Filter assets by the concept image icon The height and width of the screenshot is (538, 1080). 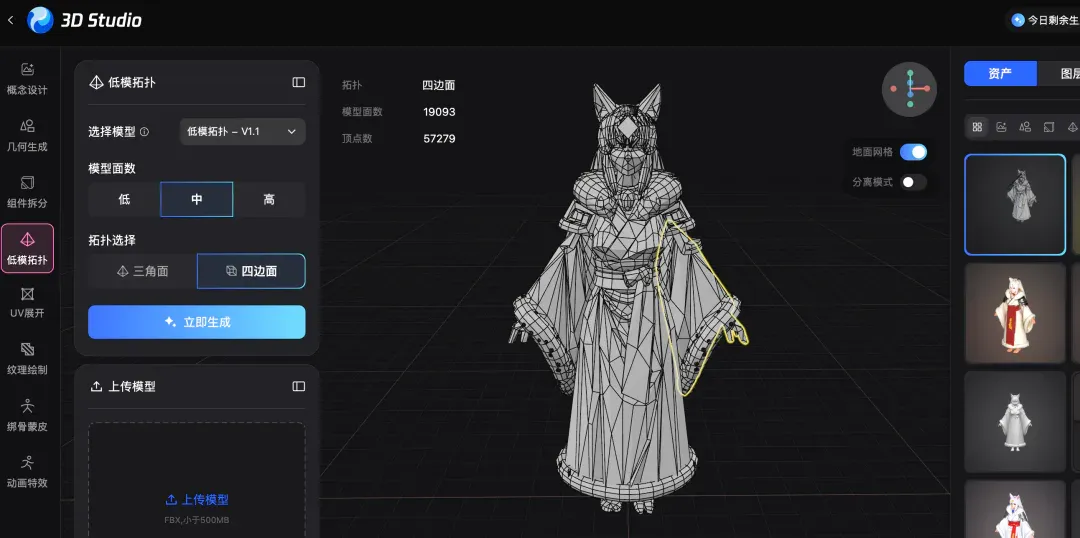(1001, 127)
